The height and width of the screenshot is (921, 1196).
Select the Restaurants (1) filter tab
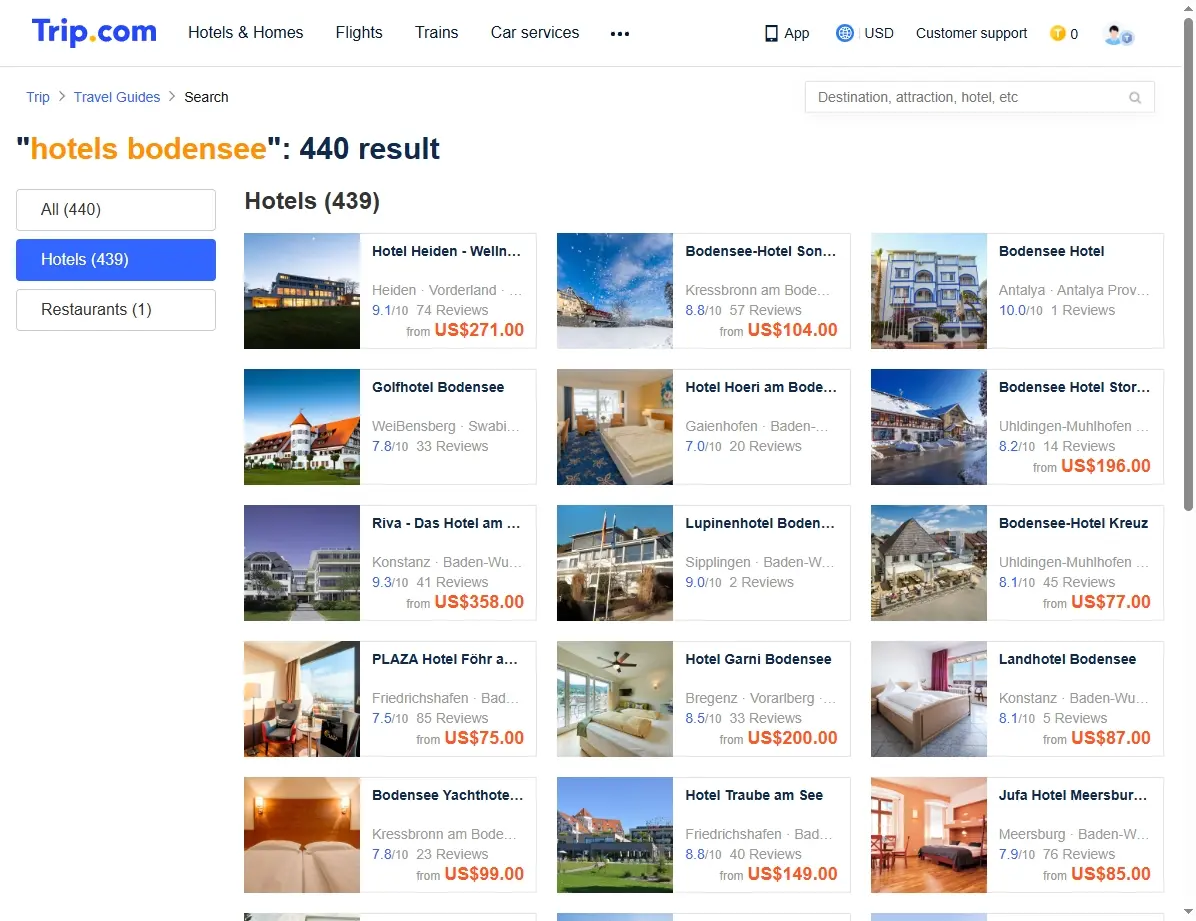click(x=116, y=309)
